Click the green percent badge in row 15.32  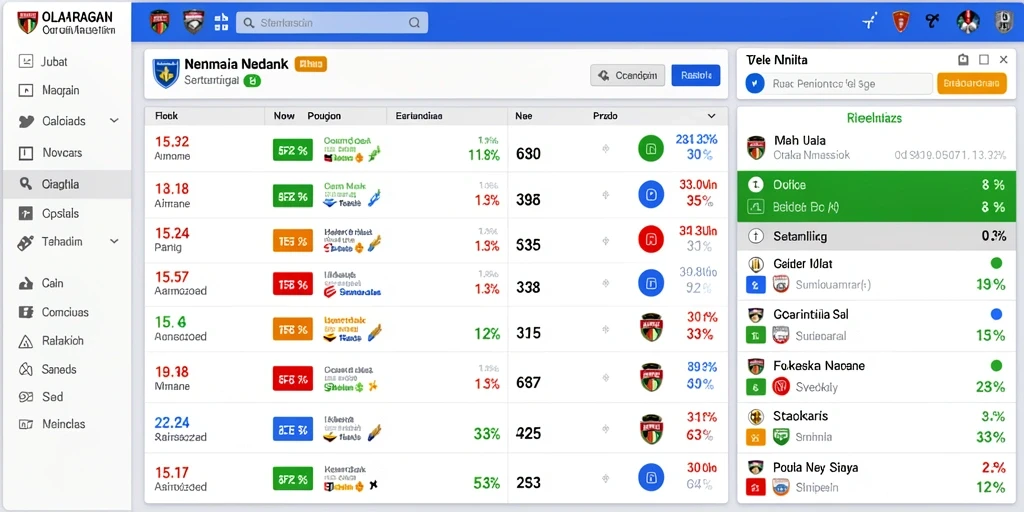(x=293, y=150)
